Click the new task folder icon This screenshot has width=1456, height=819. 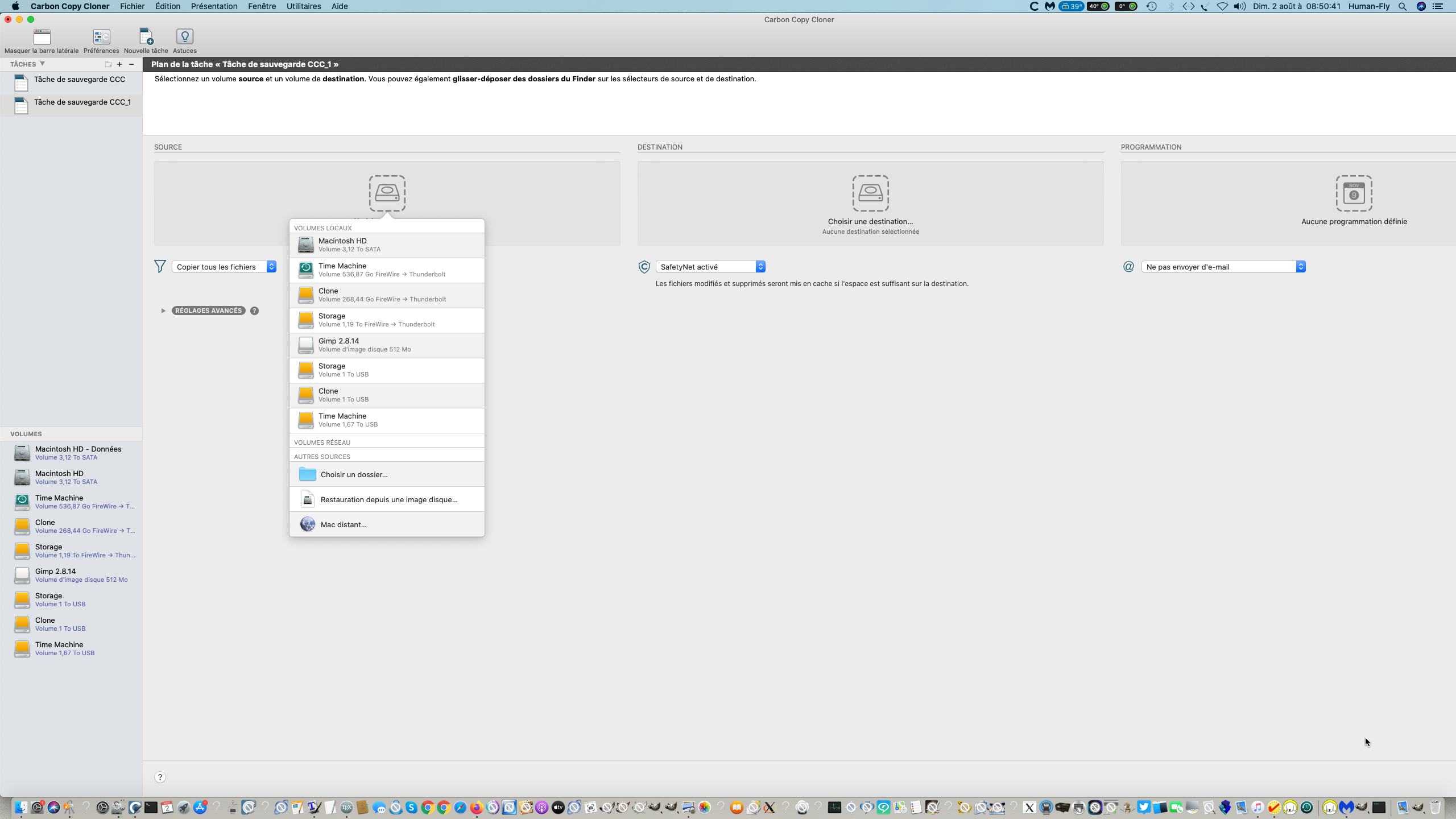(108, 64)
